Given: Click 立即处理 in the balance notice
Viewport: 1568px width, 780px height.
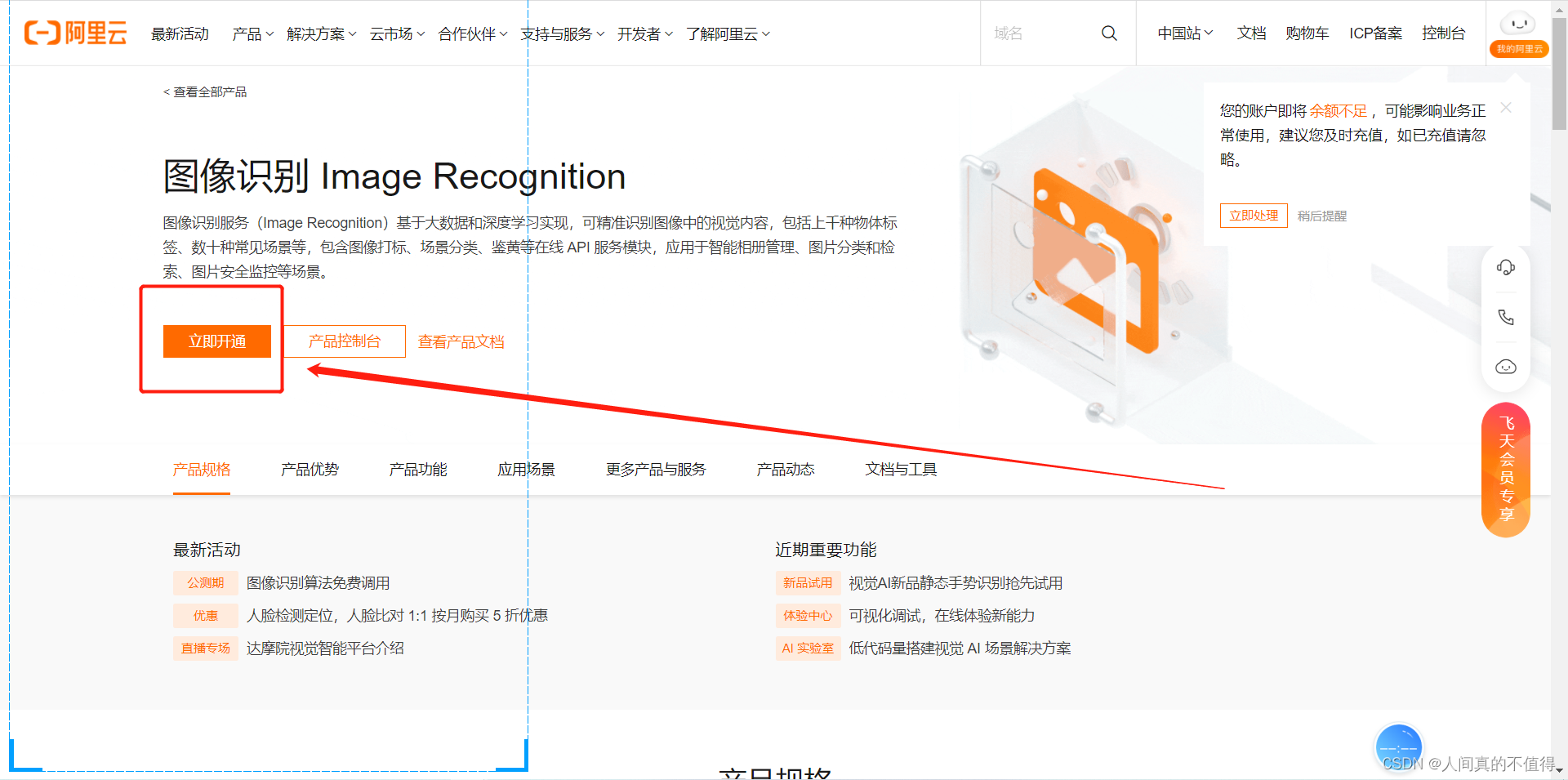Looking at the screenshot, I should pyautogui.click(x=1254, y=216).
